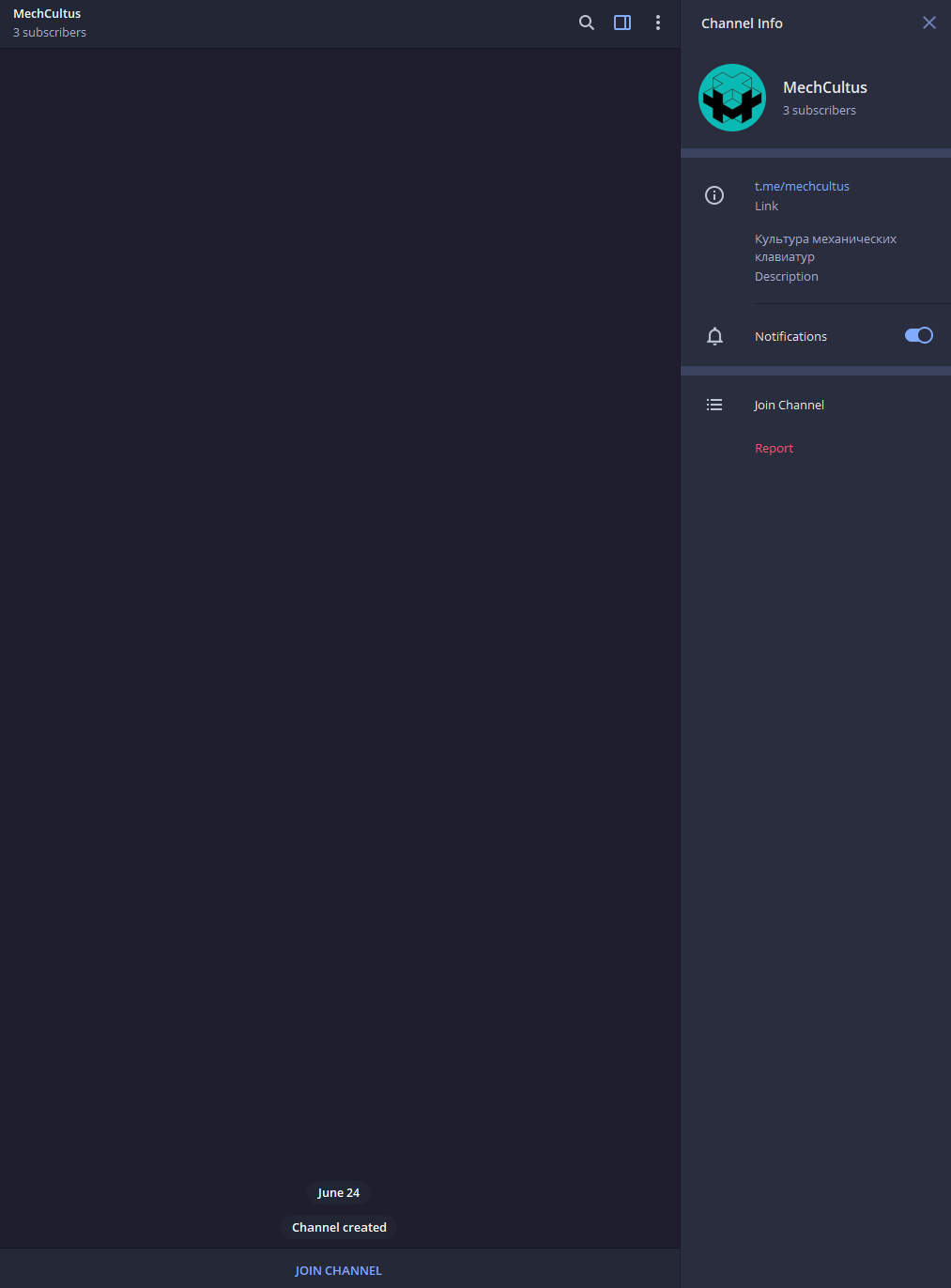Screen dimensions: 951x1288
Task: Click 3 subscribers text in info panel
Action: click(820, 110)
